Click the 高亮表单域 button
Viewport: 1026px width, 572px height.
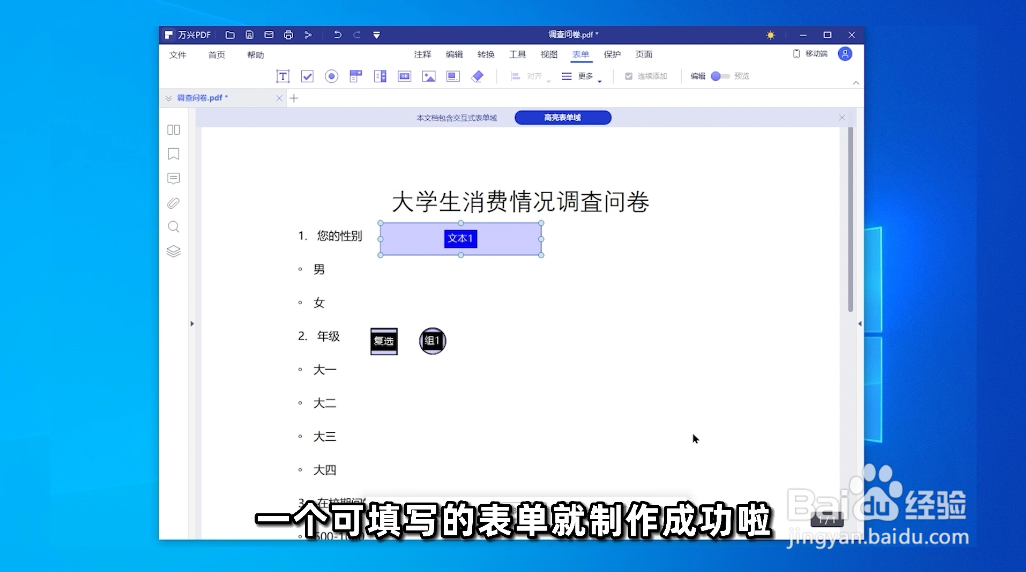pyautogui.click(x=563, y=118)
